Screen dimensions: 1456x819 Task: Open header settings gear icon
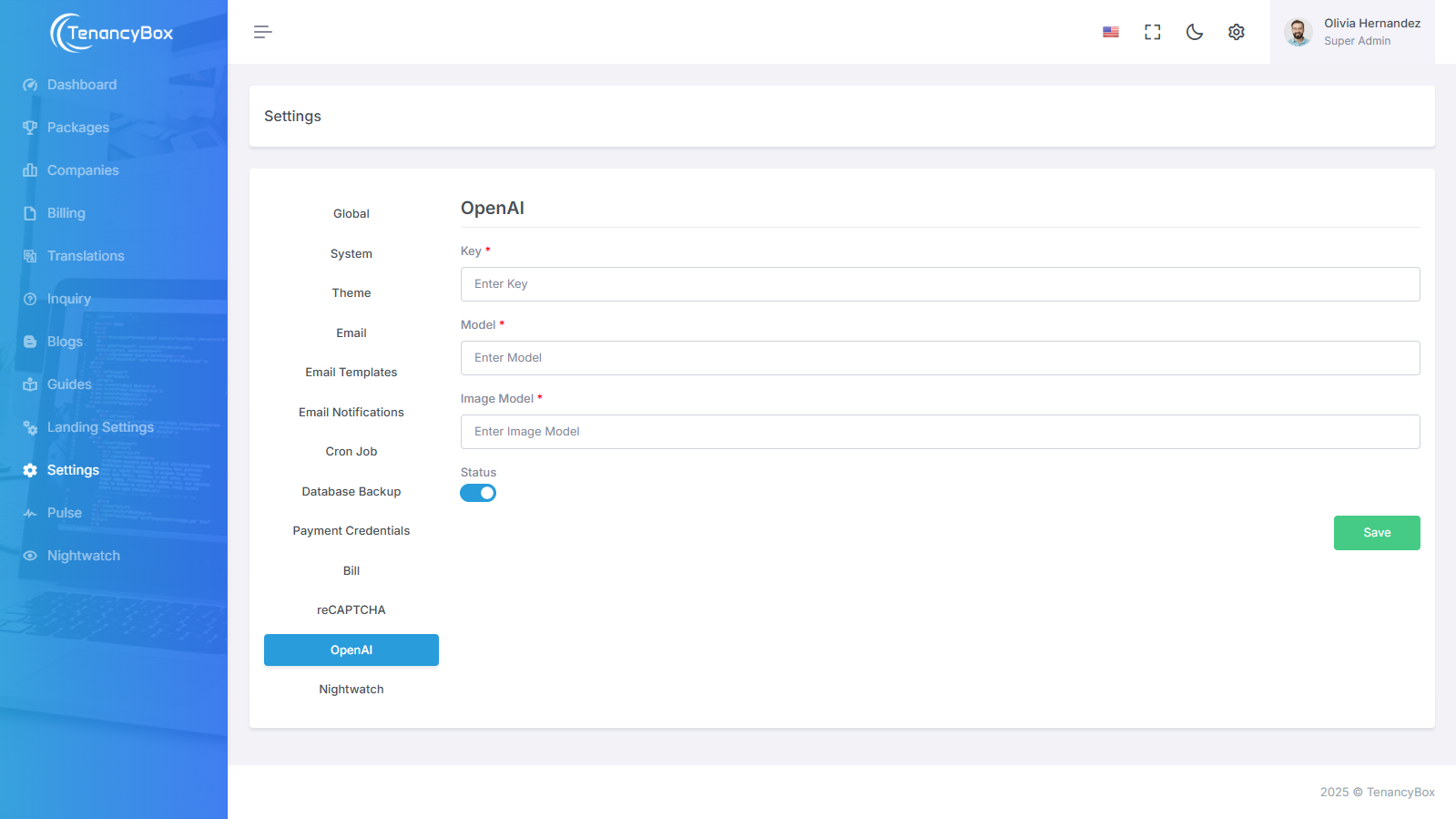point(1237,32)
